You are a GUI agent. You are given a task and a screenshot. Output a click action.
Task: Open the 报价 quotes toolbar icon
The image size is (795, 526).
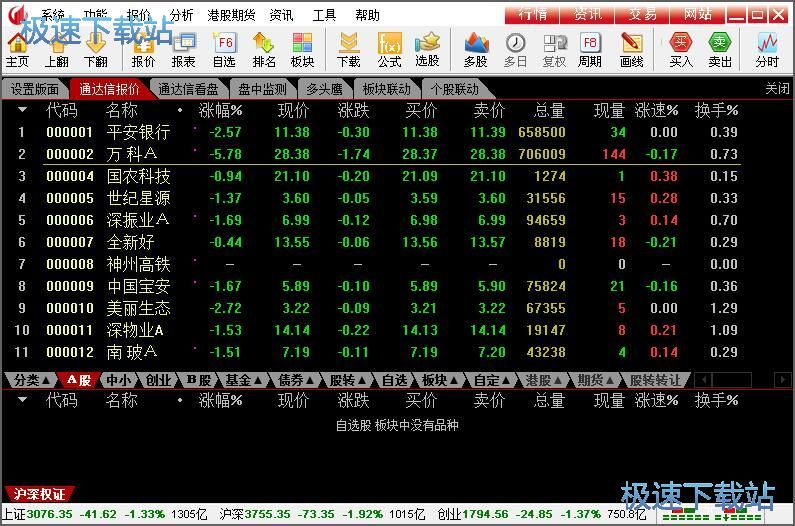[143, 50]
